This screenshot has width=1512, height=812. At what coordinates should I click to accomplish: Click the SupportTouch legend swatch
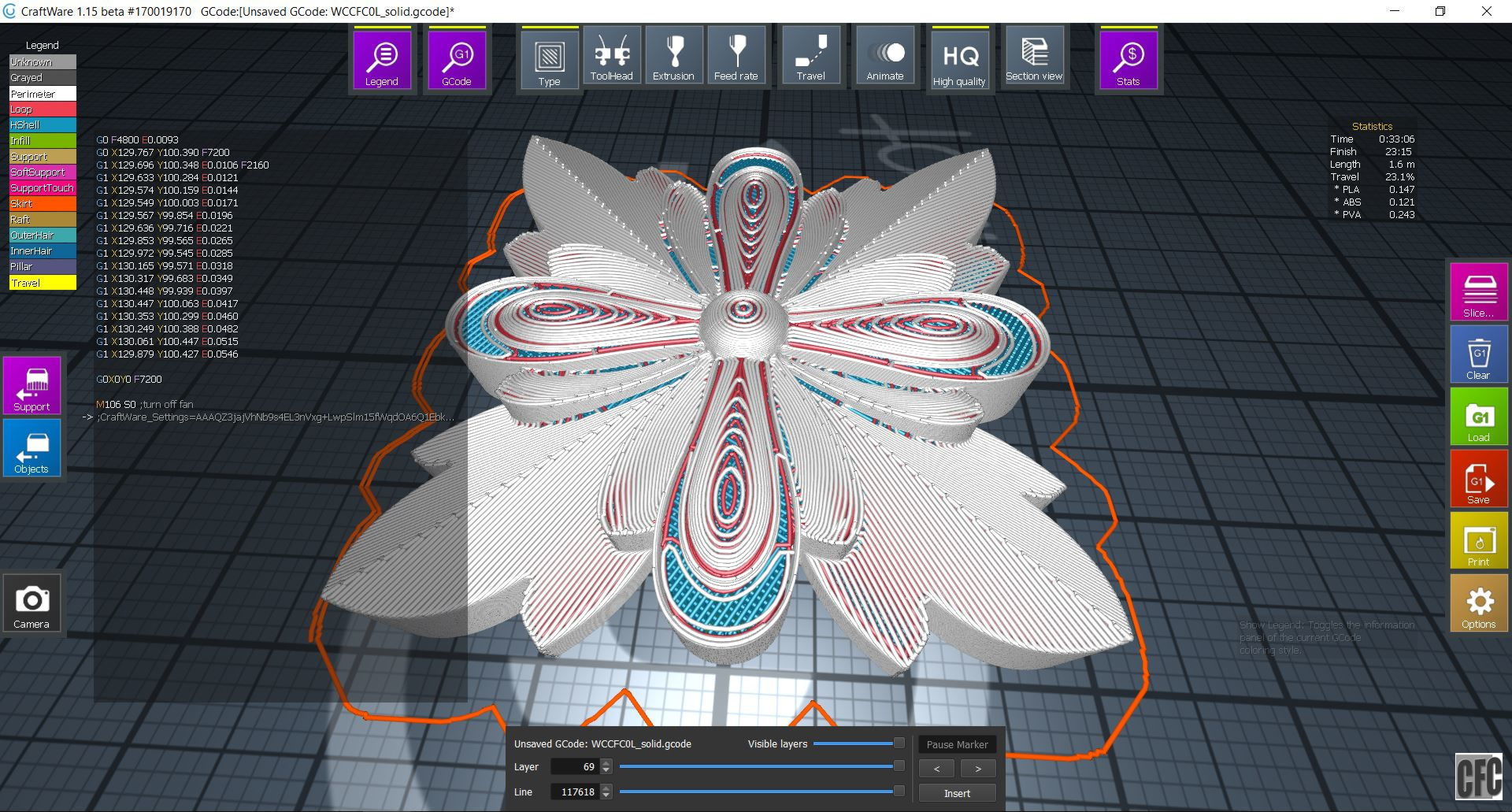coord(43,187)
